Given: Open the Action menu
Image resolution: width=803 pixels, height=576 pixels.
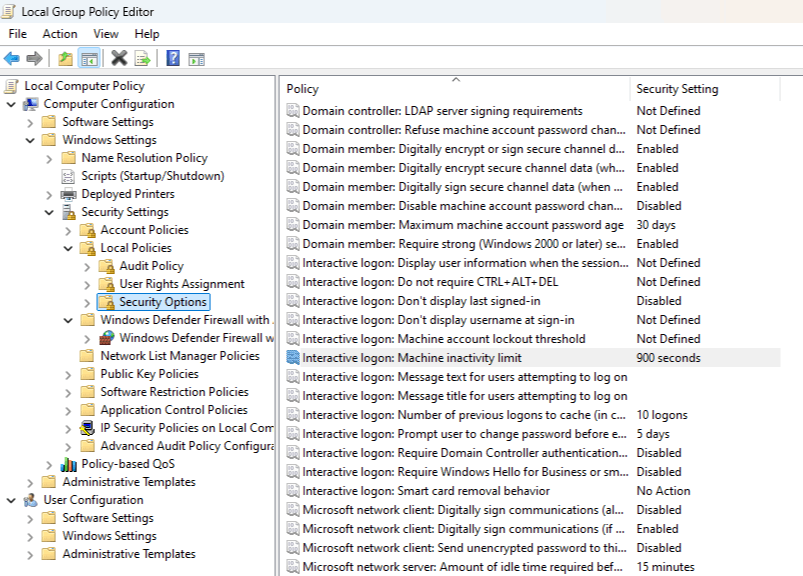Looking at the screenshot, I should tap(60, 33).
